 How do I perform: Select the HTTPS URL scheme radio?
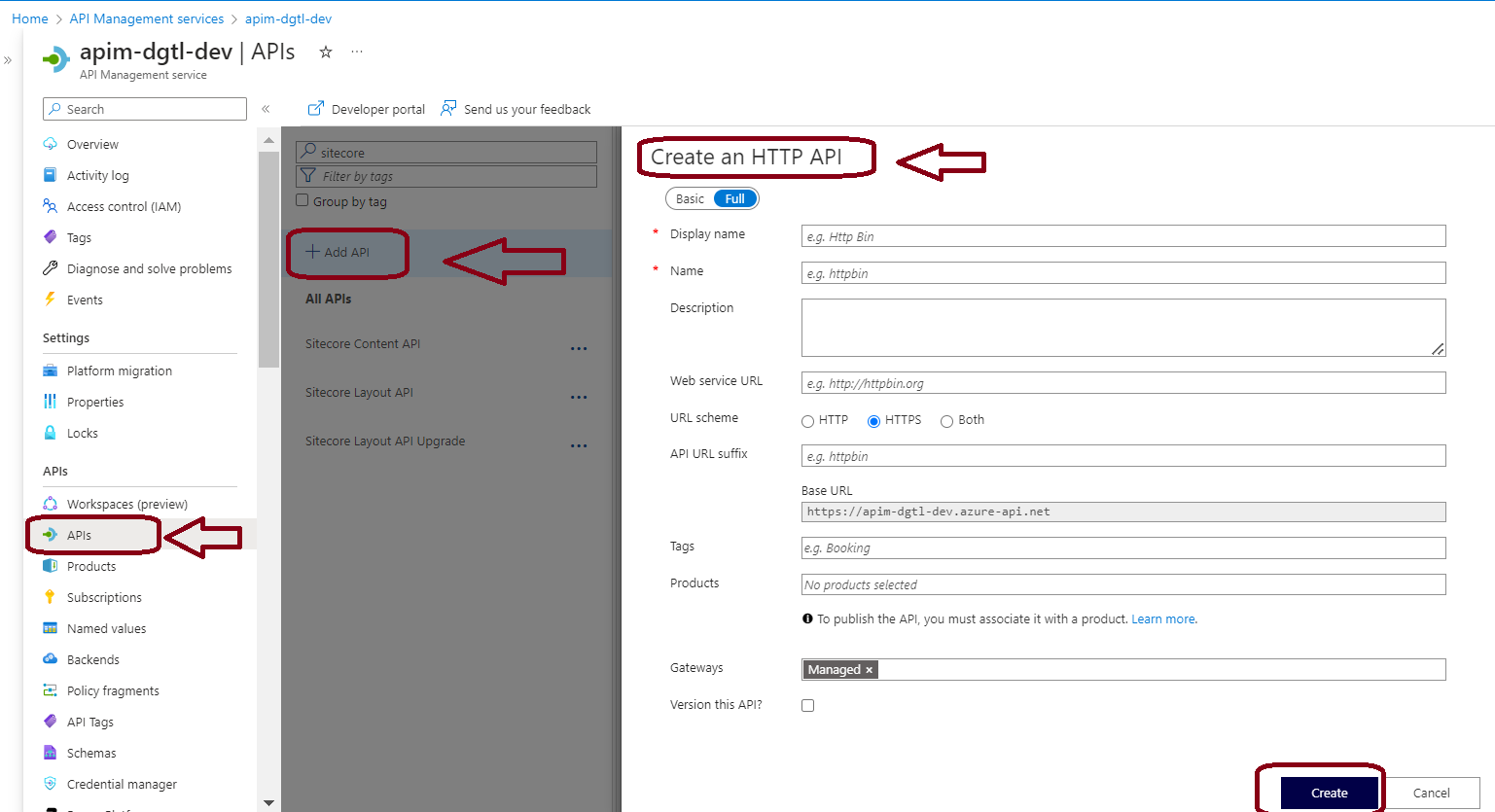pos(873,421)
